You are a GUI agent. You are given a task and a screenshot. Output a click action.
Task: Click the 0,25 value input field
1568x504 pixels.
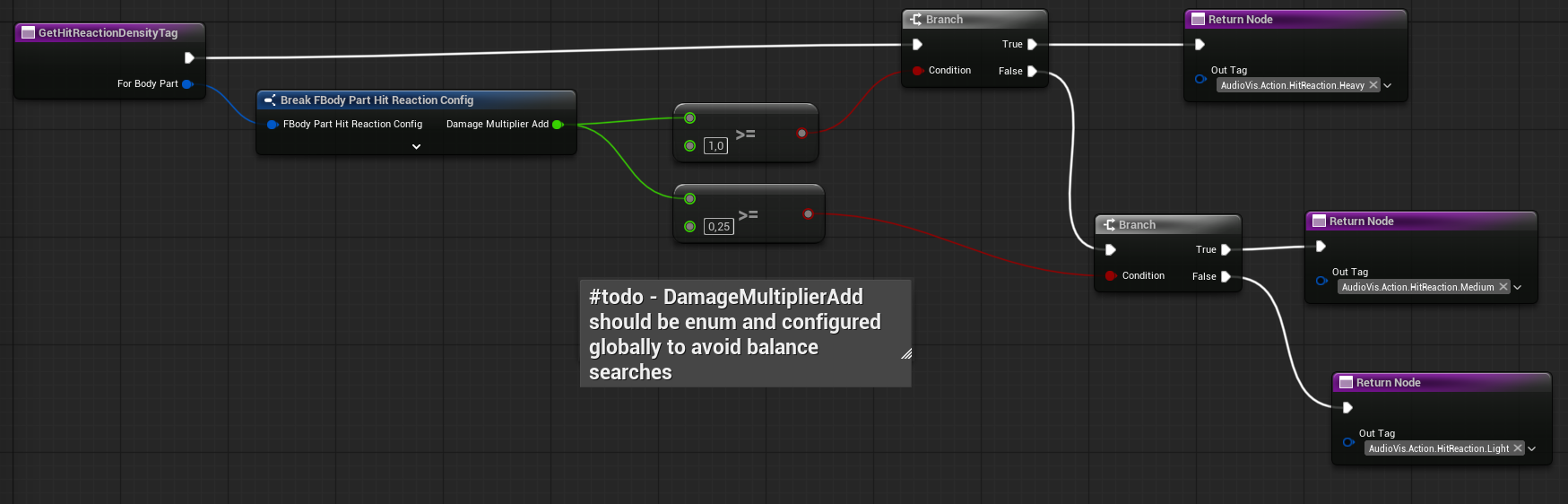coord(719,227)
